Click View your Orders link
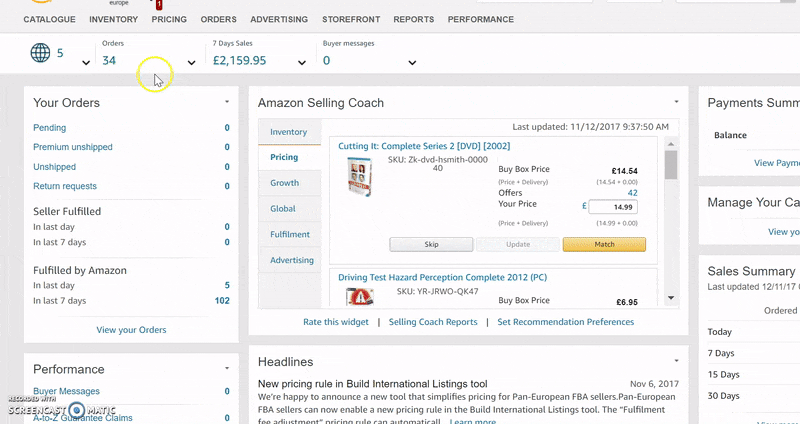 click(x=131, y=330)
